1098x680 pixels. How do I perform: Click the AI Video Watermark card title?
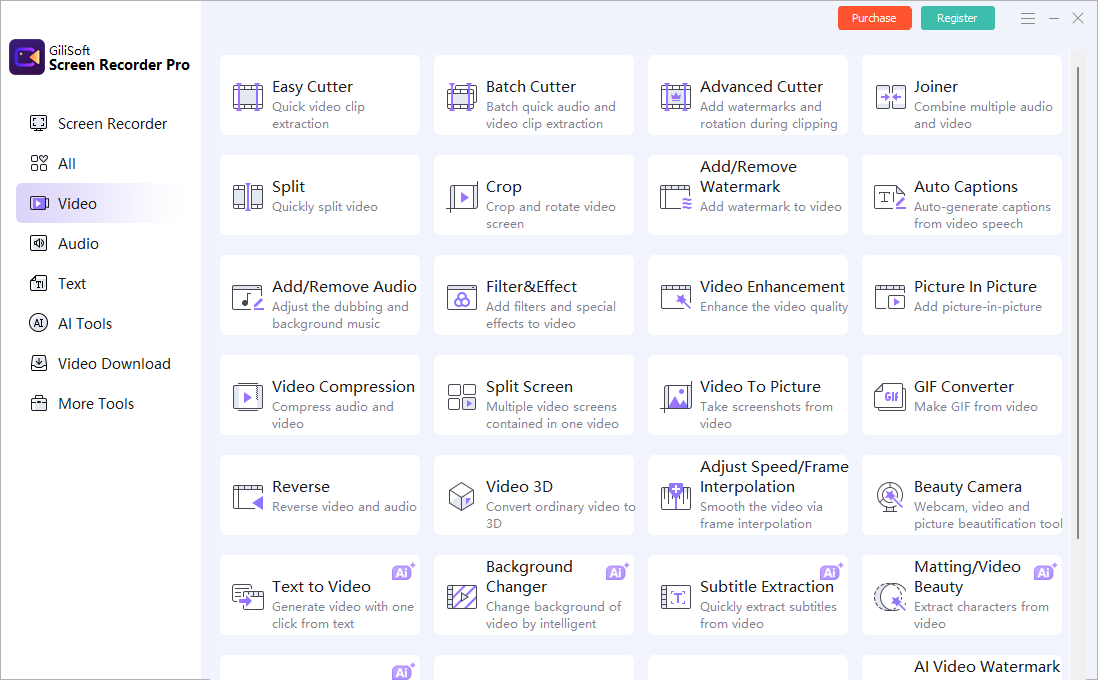click(987, 667)
